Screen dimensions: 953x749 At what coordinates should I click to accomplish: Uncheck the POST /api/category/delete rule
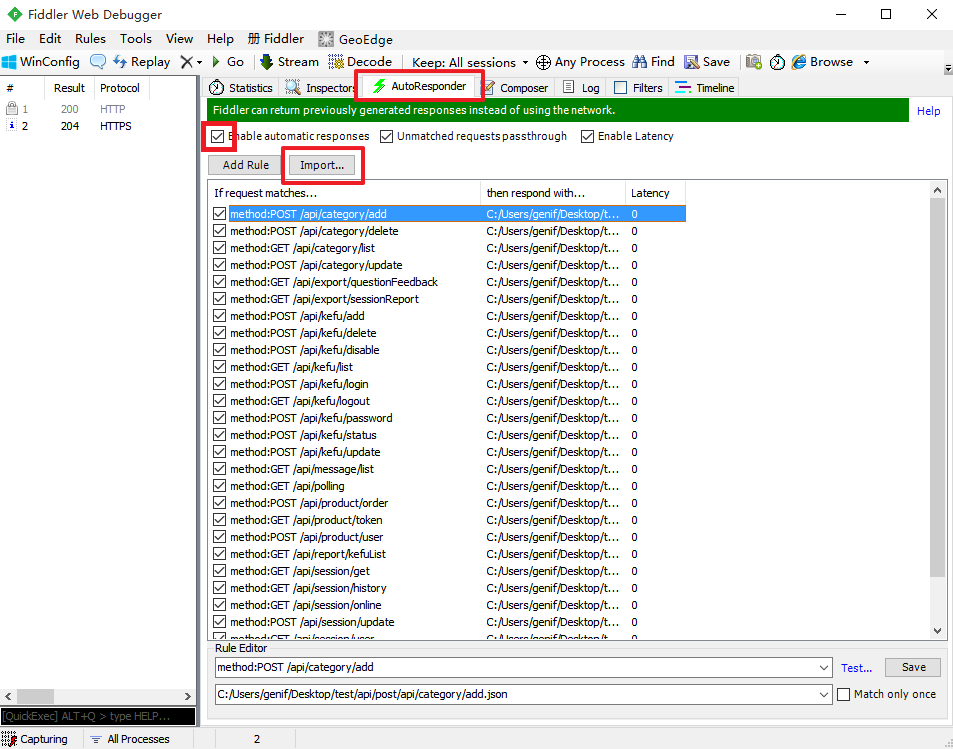pyautogui.click(x=219, y=231)
